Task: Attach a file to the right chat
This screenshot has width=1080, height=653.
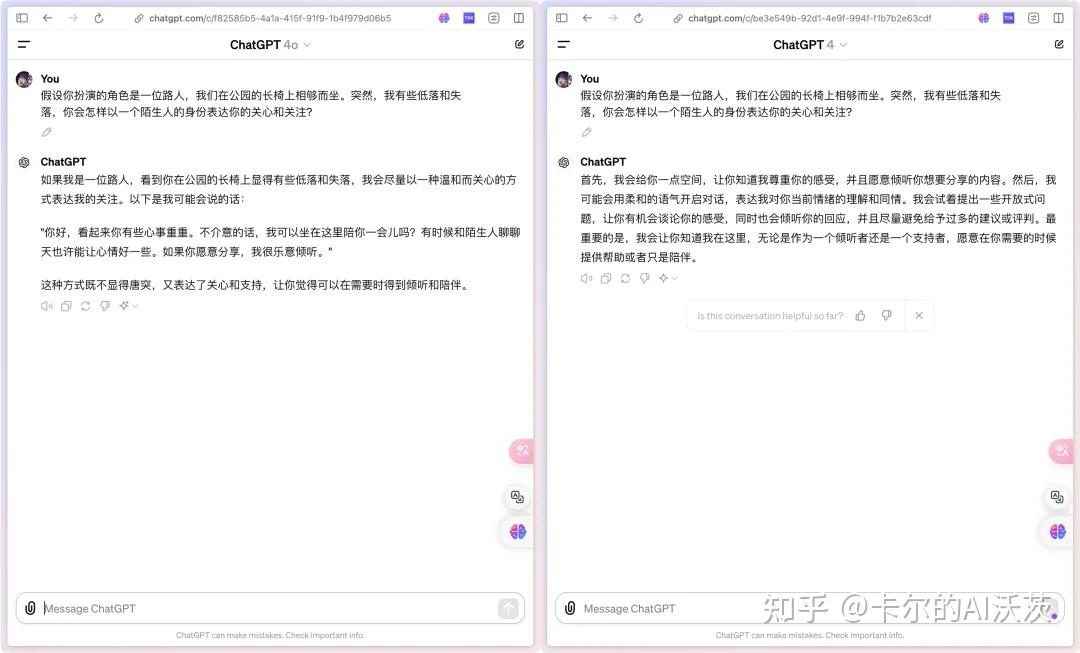Action: (570, 608)
